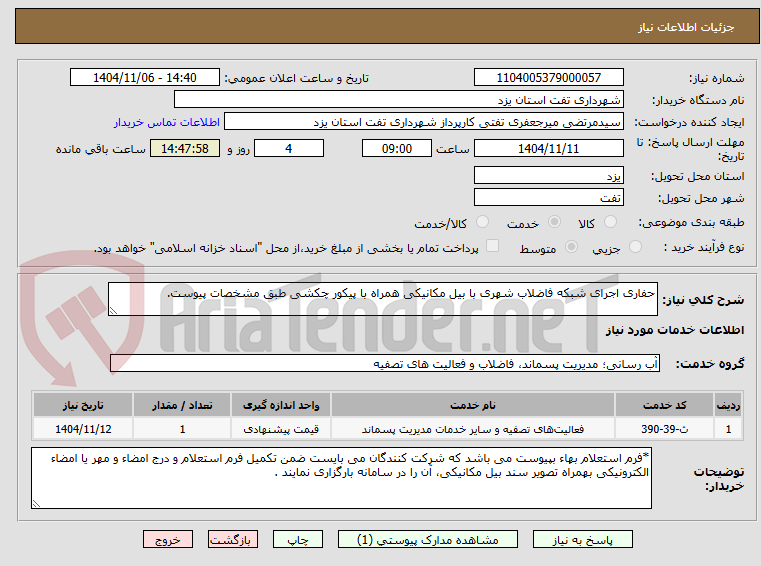Click cell فعالیت‌های تصفیه و سایر خدمات مدیریت پسماند
The height and width of the screenshot is (566, 761).
click(x=473, y=429)
